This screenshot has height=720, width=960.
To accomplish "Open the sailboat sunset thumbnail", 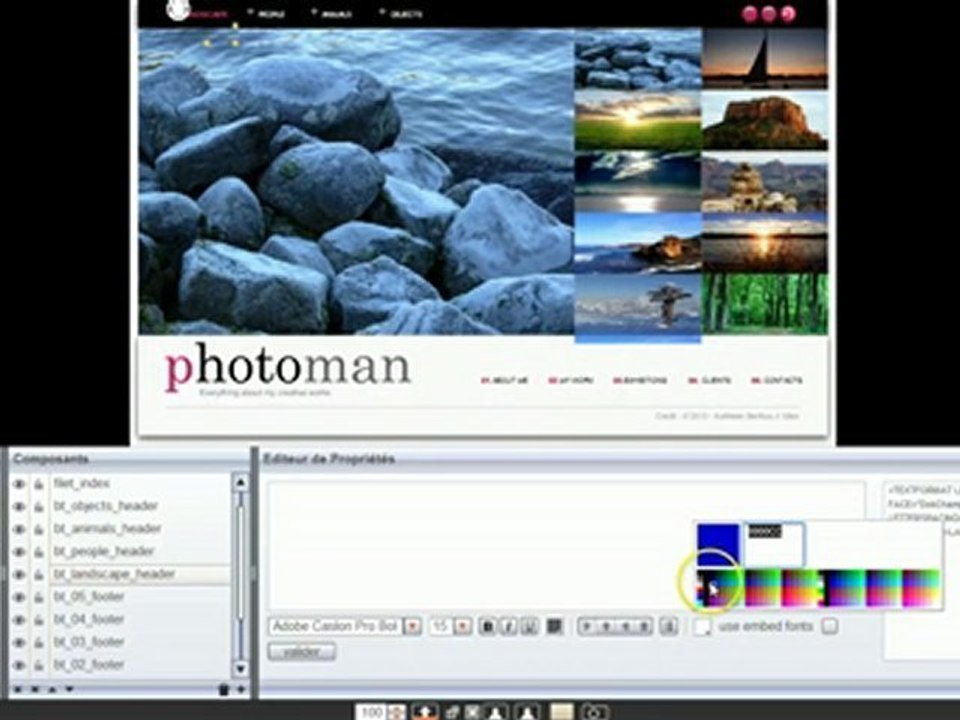I will 765,59.
